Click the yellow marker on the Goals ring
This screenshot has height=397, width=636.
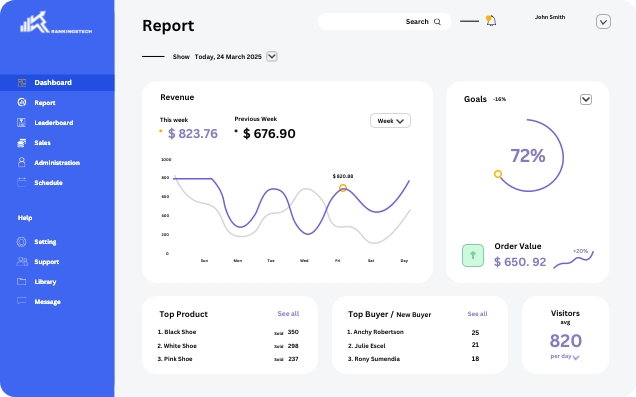(498, 174)
